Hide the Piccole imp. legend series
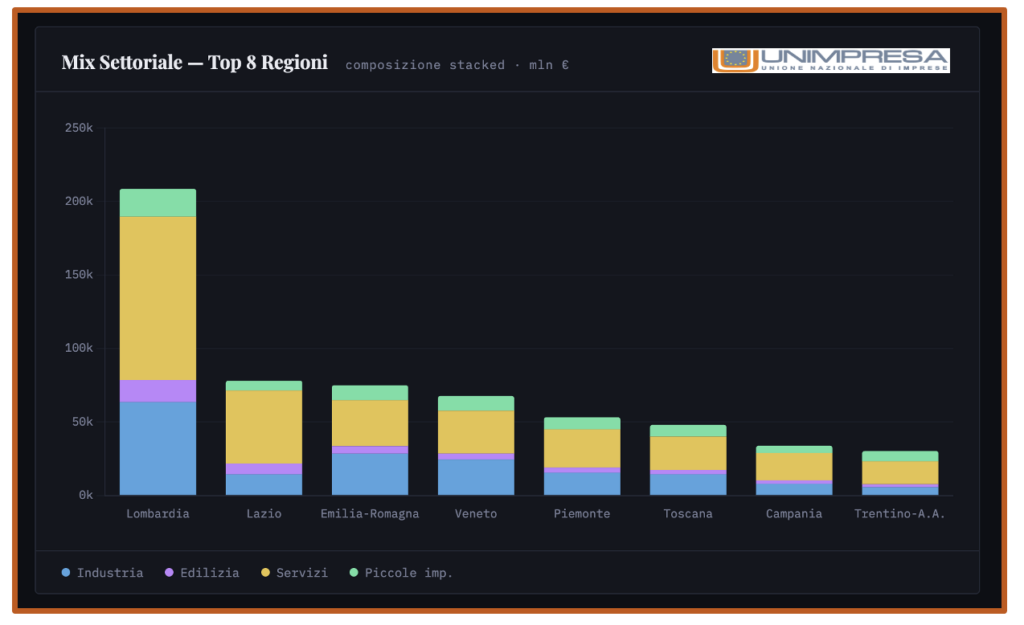 pos(400,573)
